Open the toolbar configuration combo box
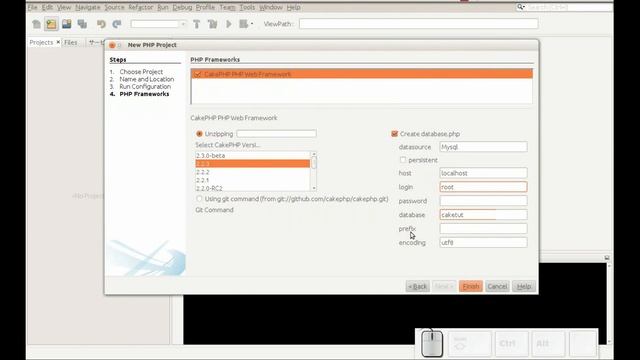Image resolution: width=640 pixels, height=360 pixels. click(x=158, y=24)
